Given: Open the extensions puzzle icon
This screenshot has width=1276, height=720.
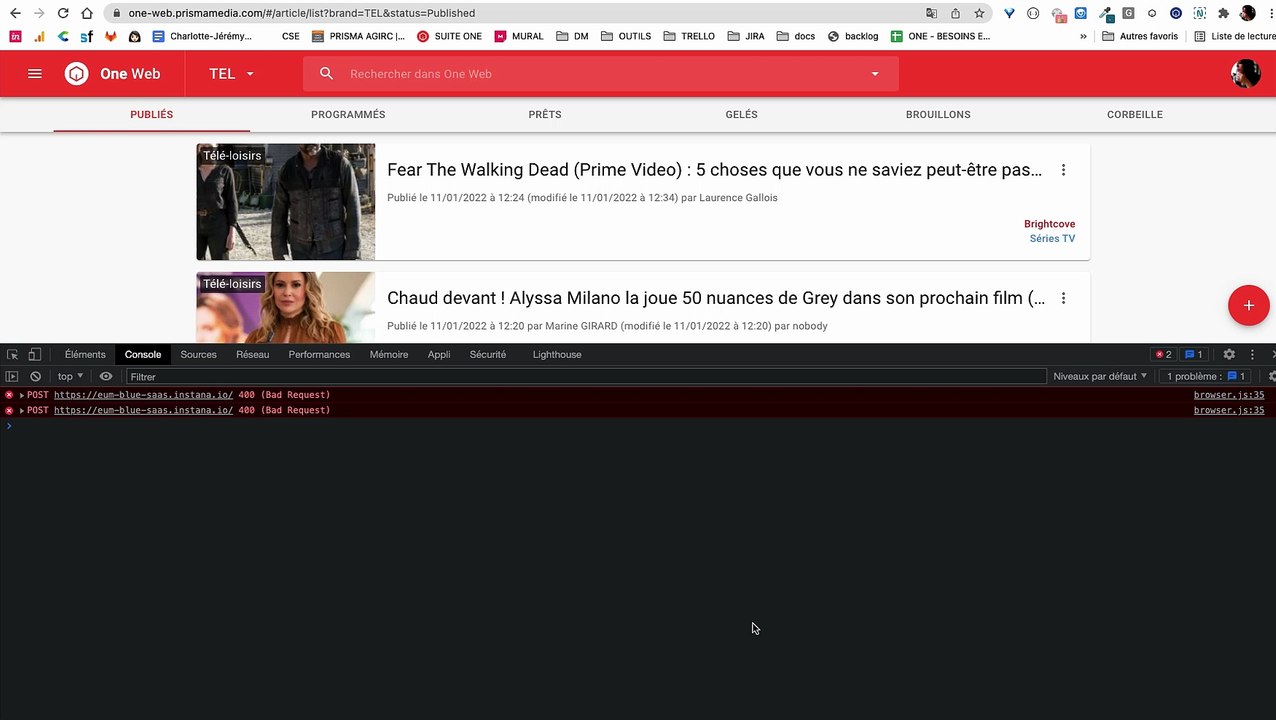Looking at the screenshot, I should point(1223,13).
